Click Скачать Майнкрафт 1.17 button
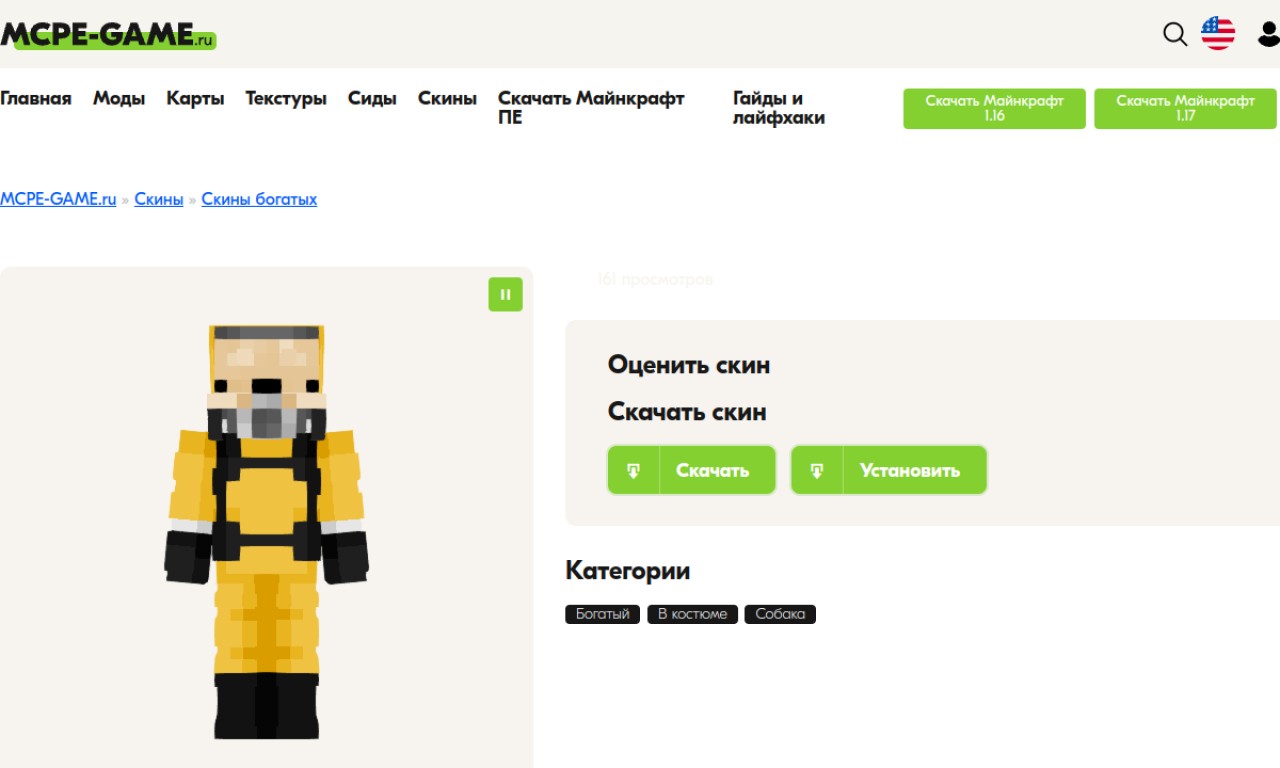The height and width of the screenshot is (768, 1280). (x=1185, y=108)
